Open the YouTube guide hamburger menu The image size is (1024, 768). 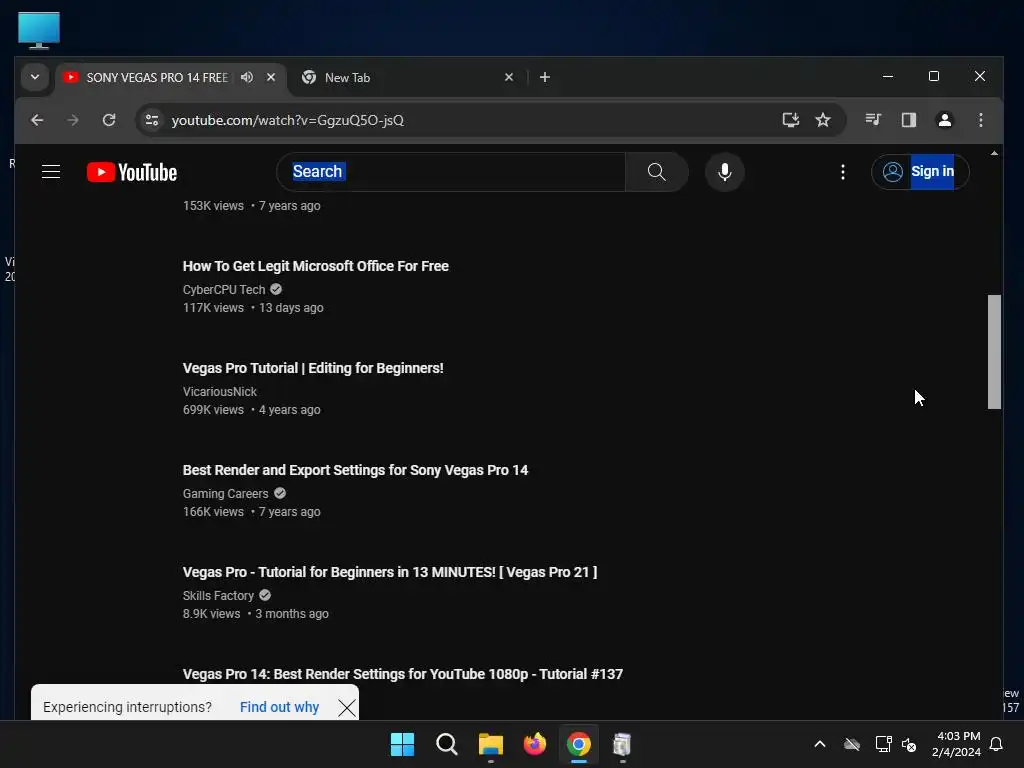click(x=51, y=172)
